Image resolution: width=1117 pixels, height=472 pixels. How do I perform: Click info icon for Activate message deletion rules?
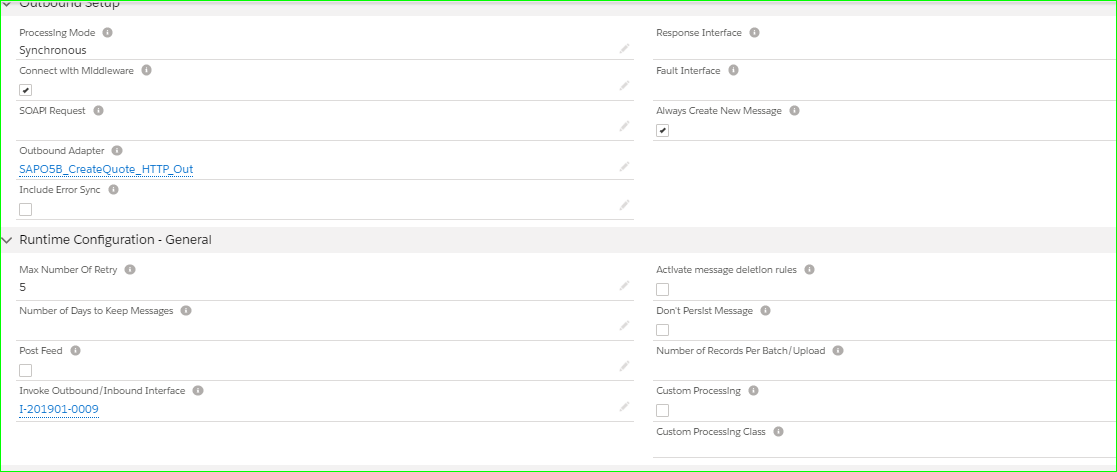point(809,270)
